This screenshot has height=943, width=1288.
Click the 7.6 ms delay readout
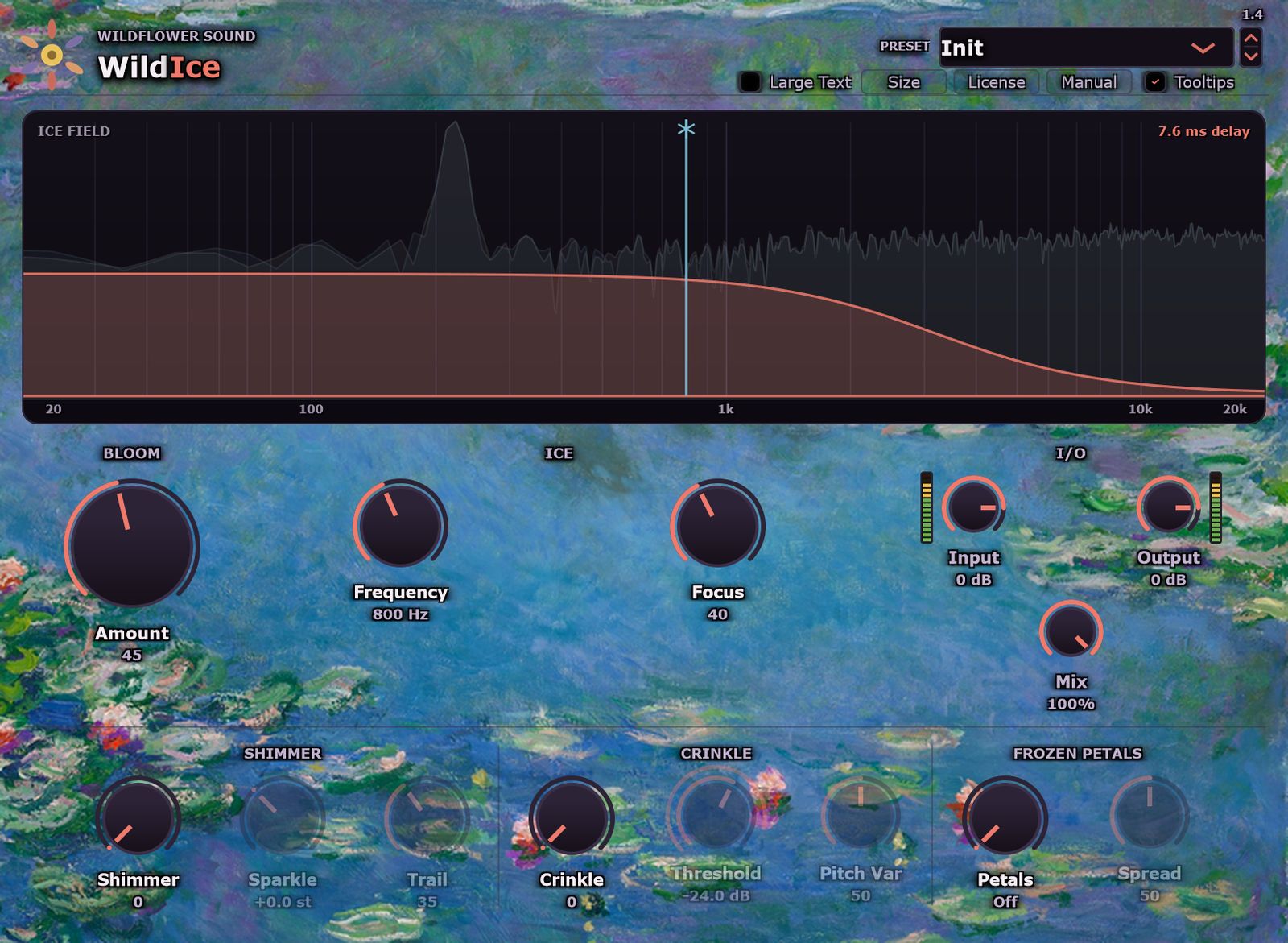click(x=1203, y=131)
